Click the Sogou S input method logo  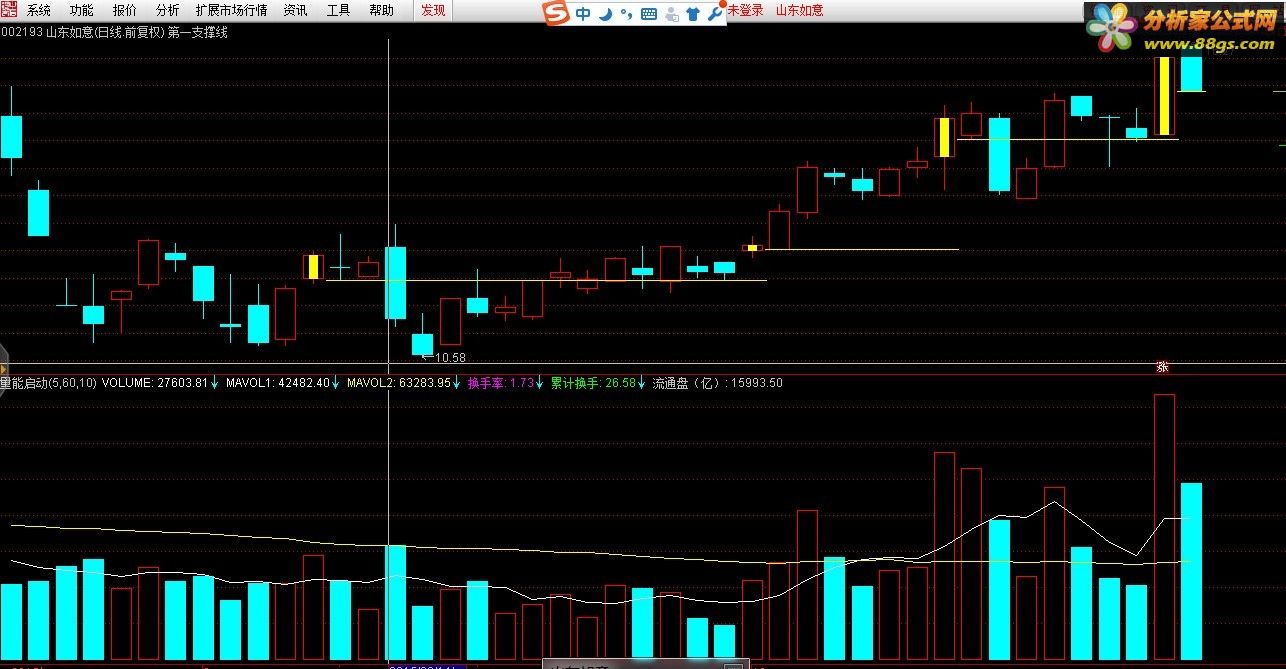click(555, 13)
